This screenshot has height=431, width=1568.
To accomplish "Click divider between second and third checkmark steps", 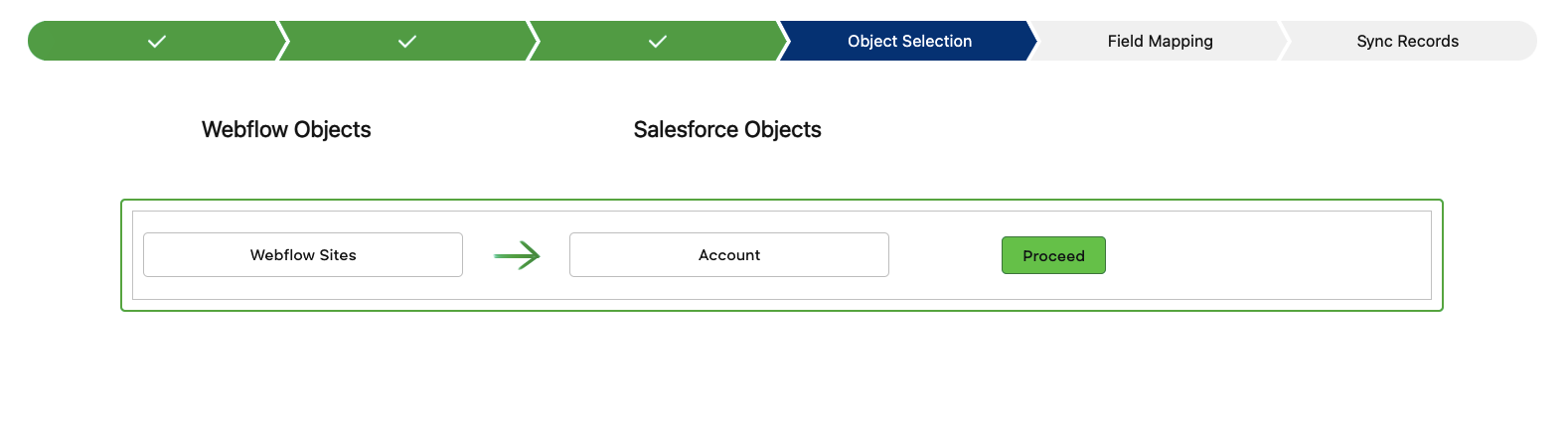I will 533,41.
